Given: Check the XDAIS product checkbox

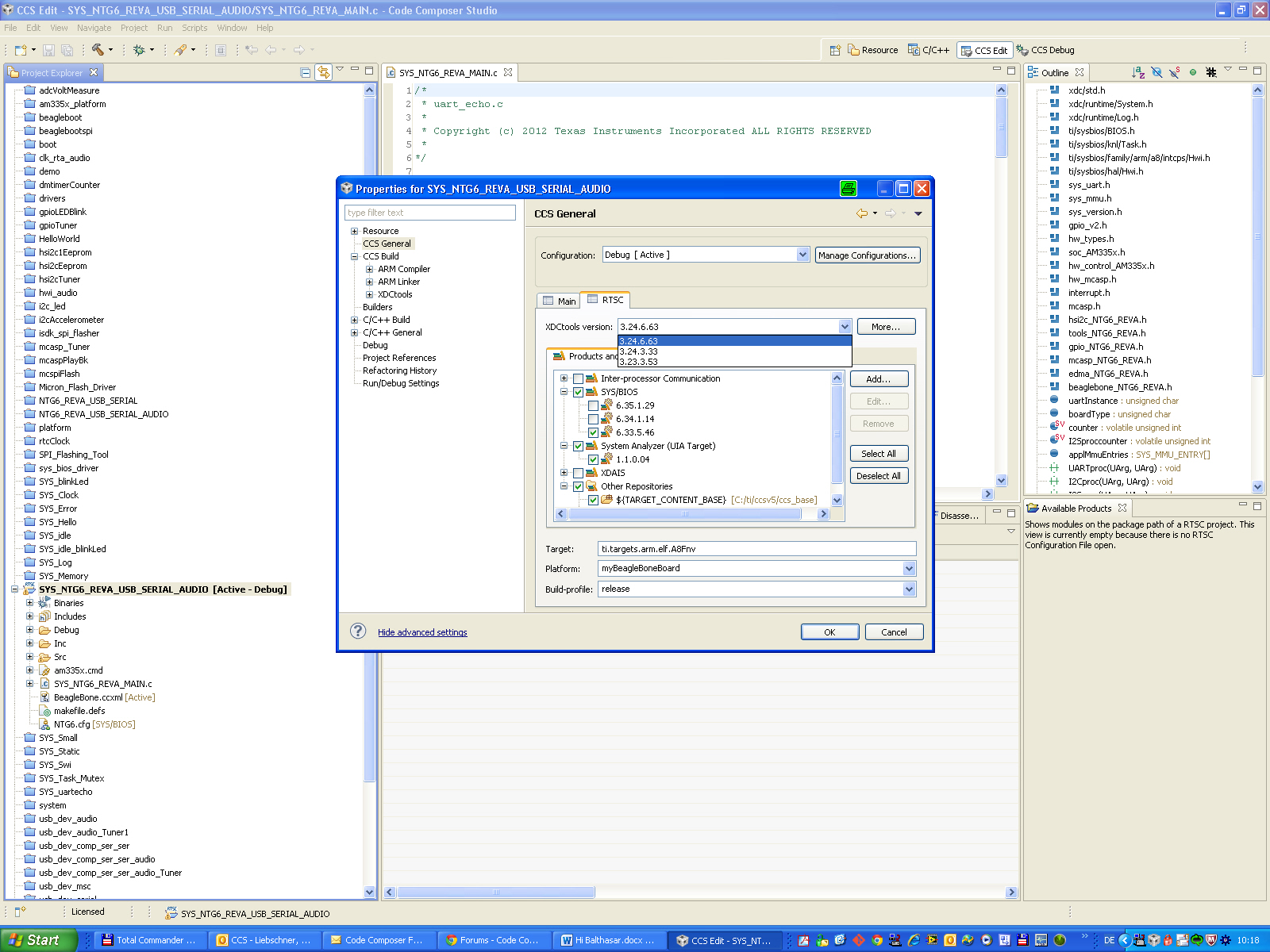Looking at the screenshot, I should 578,473.
